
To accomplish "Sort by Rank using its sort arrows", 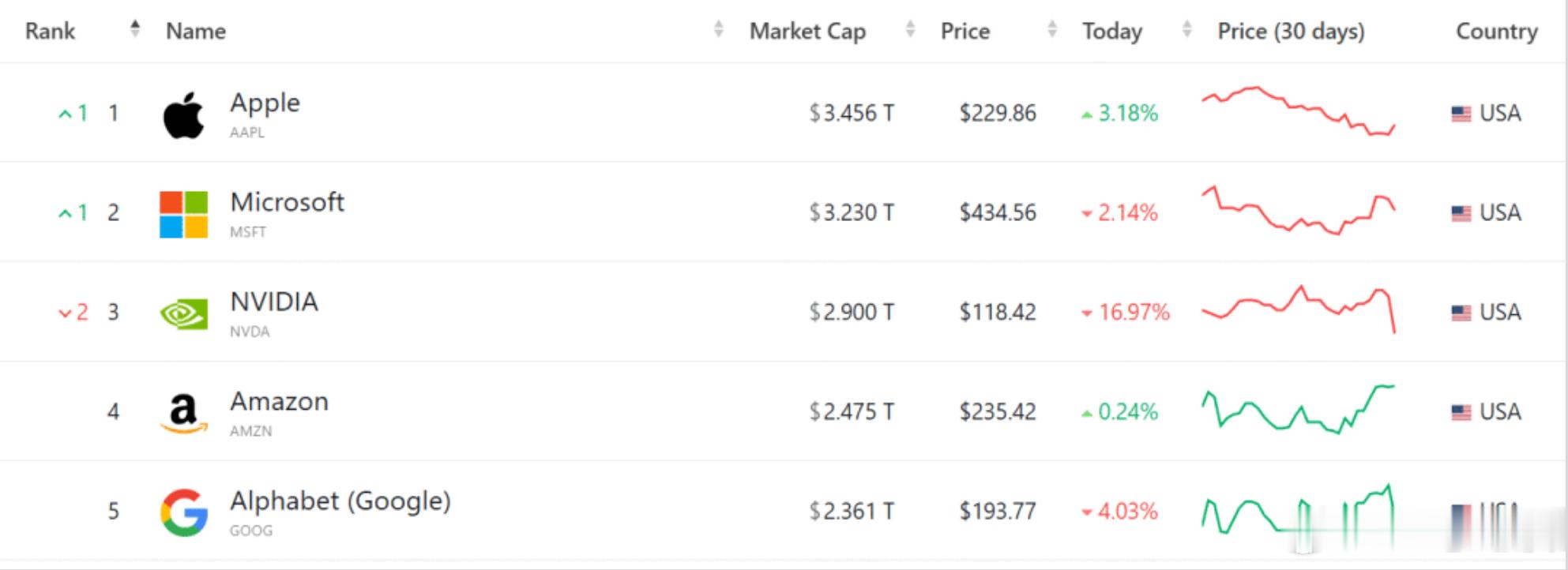I will coord(135,29).
